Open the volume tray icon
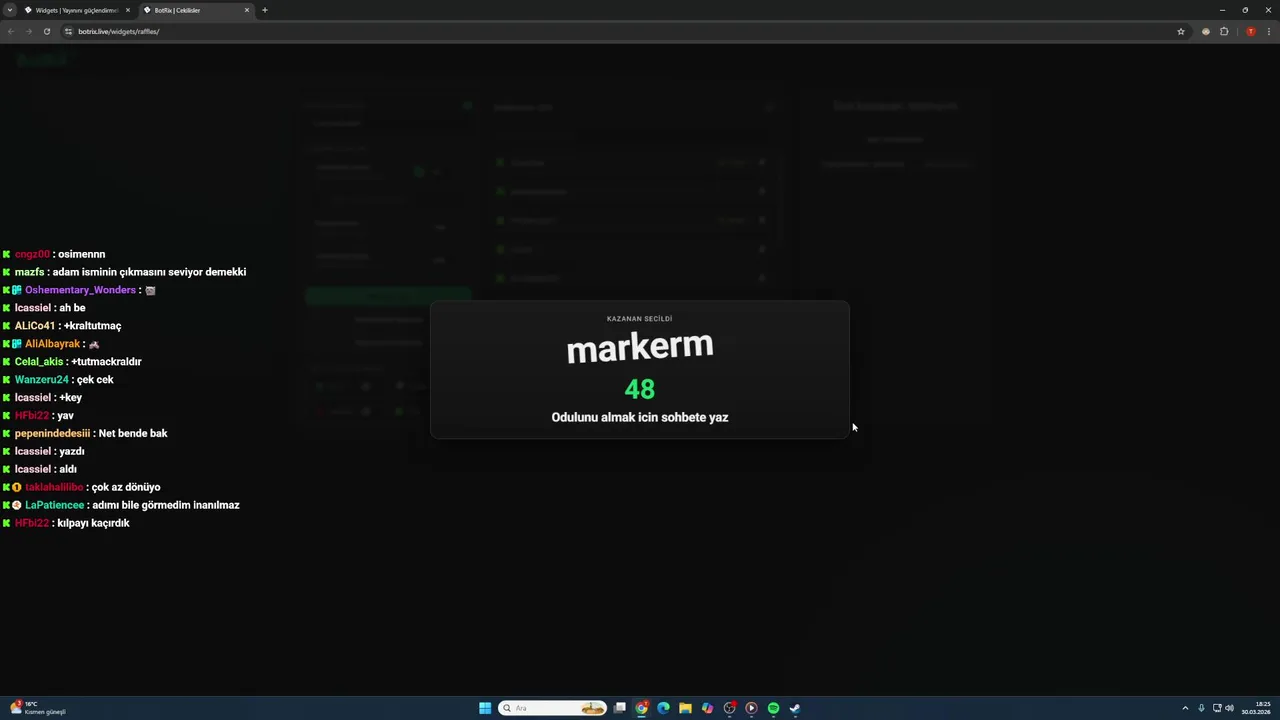Screen dimensions: 1280x720 [1229, 708]
